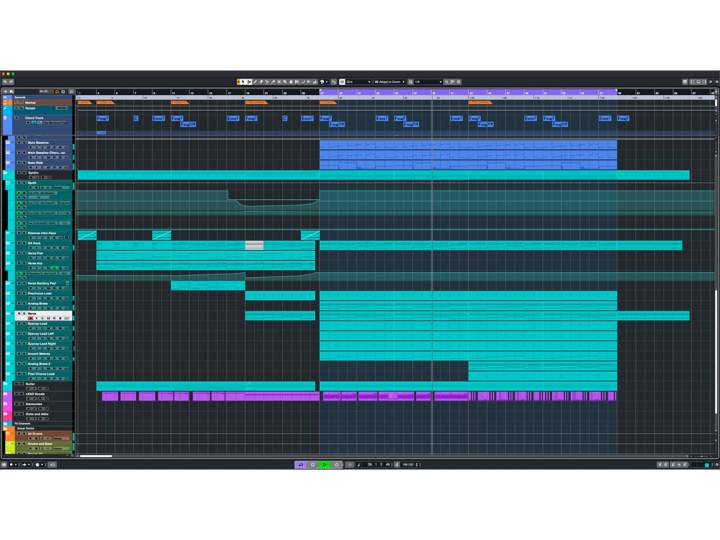This screenshot has width=720, height=540.
Task: Click the Stop button in transport bar
Action: (312, 465)
